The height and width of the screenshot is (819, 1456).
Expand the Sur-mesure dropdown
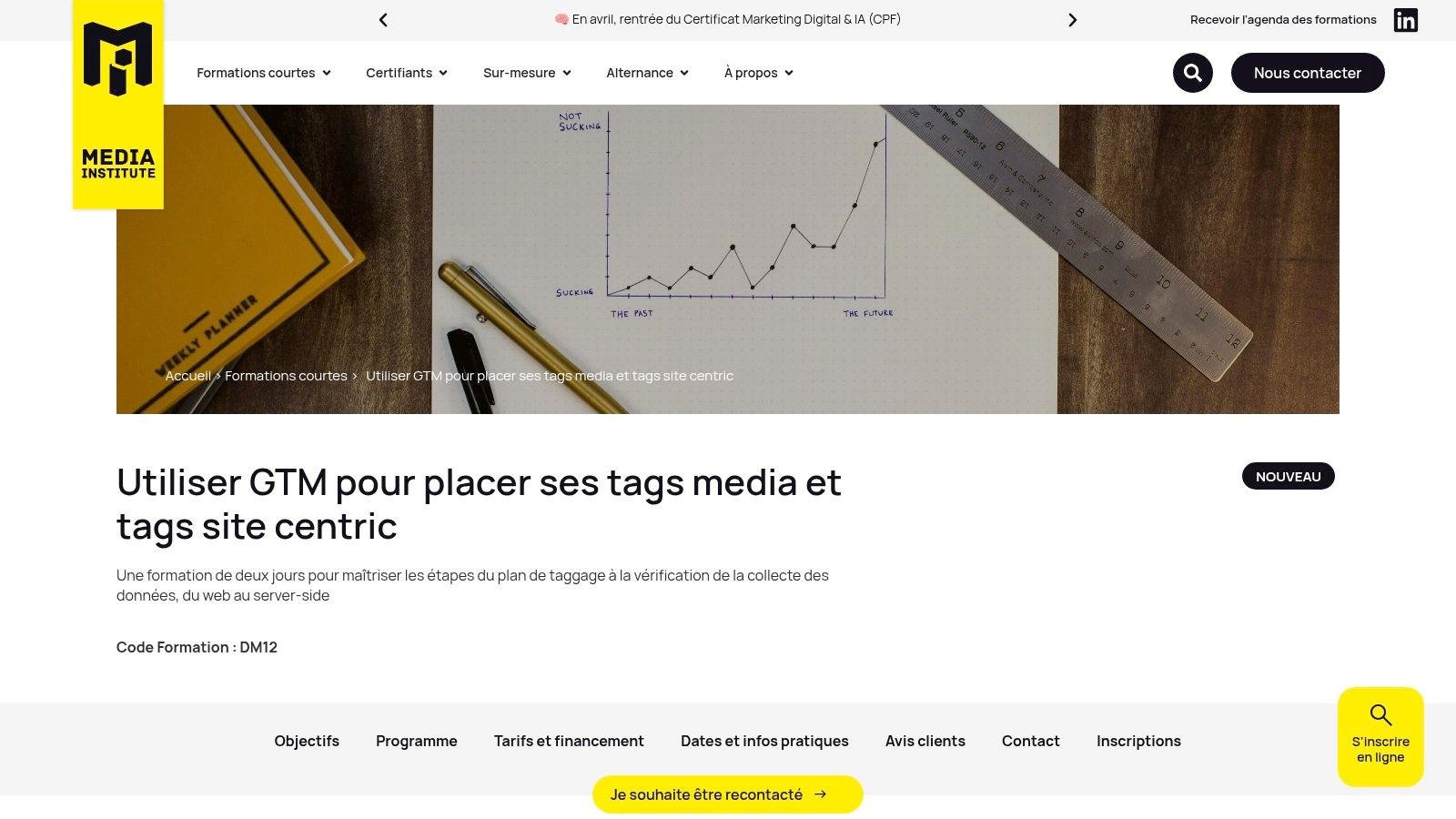[x=526, y=73]
